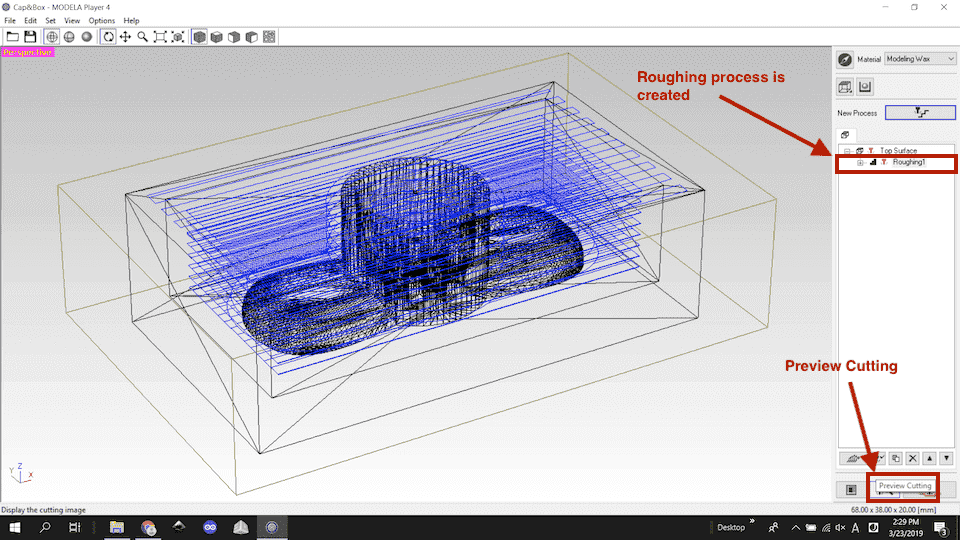
Task: Open the Set menu
Action: coord(50,21)
